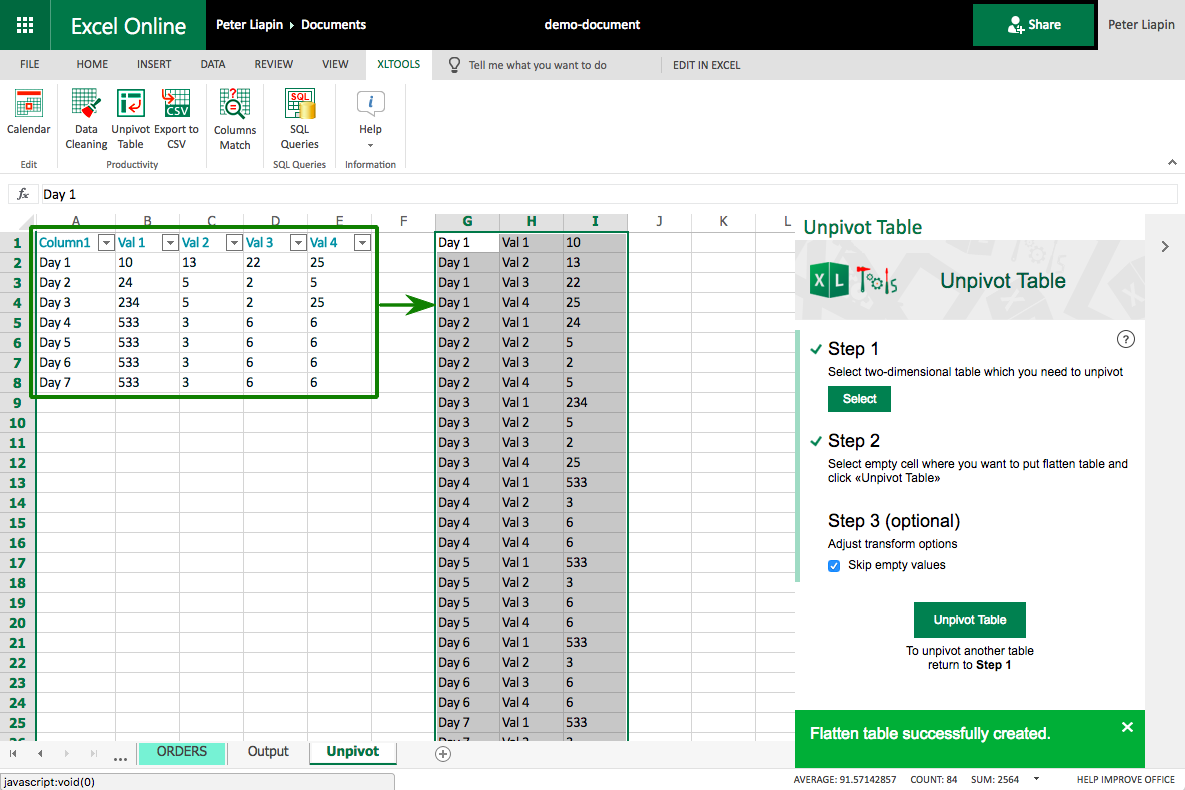Viewport: 1185px width, 790px height.
Task: Switch to the VIEW ribbon tab
Action: coord(336,64)
